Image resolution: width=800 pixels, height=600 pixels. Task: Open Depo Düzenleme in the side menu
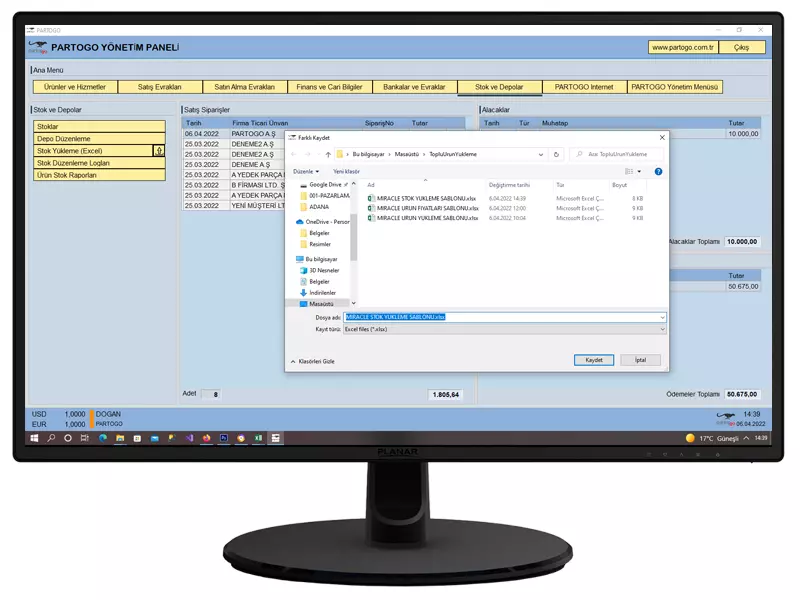[x=99, y=139]
